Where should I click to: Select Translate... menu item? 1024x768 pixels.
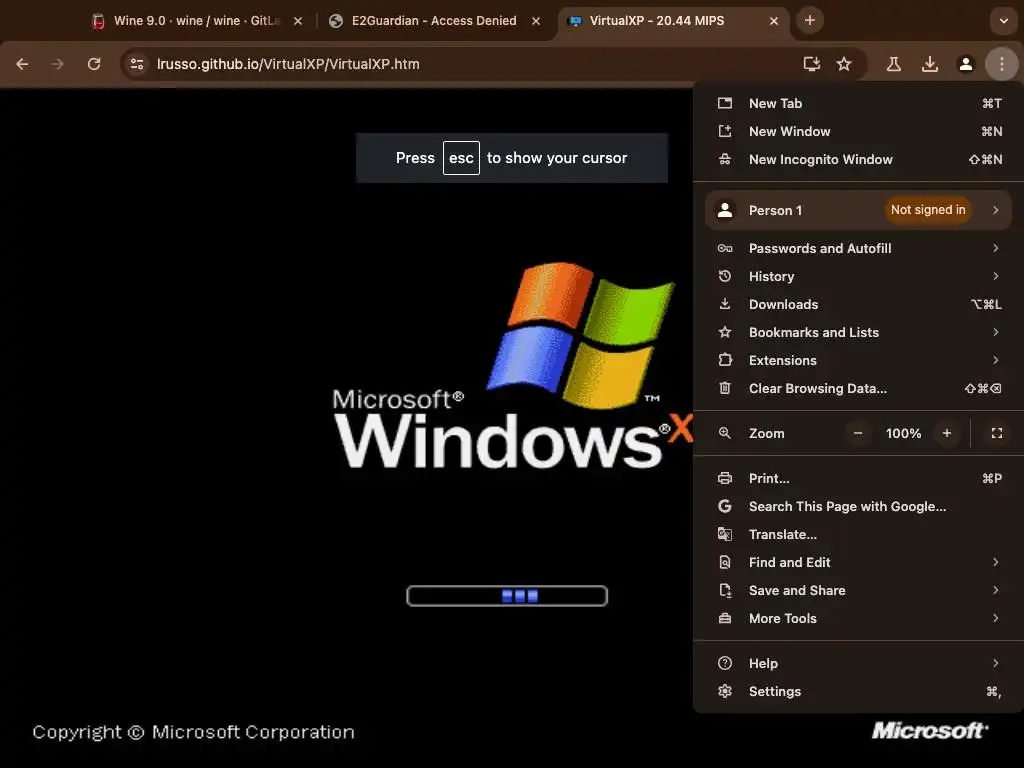[x=859, y=535]
